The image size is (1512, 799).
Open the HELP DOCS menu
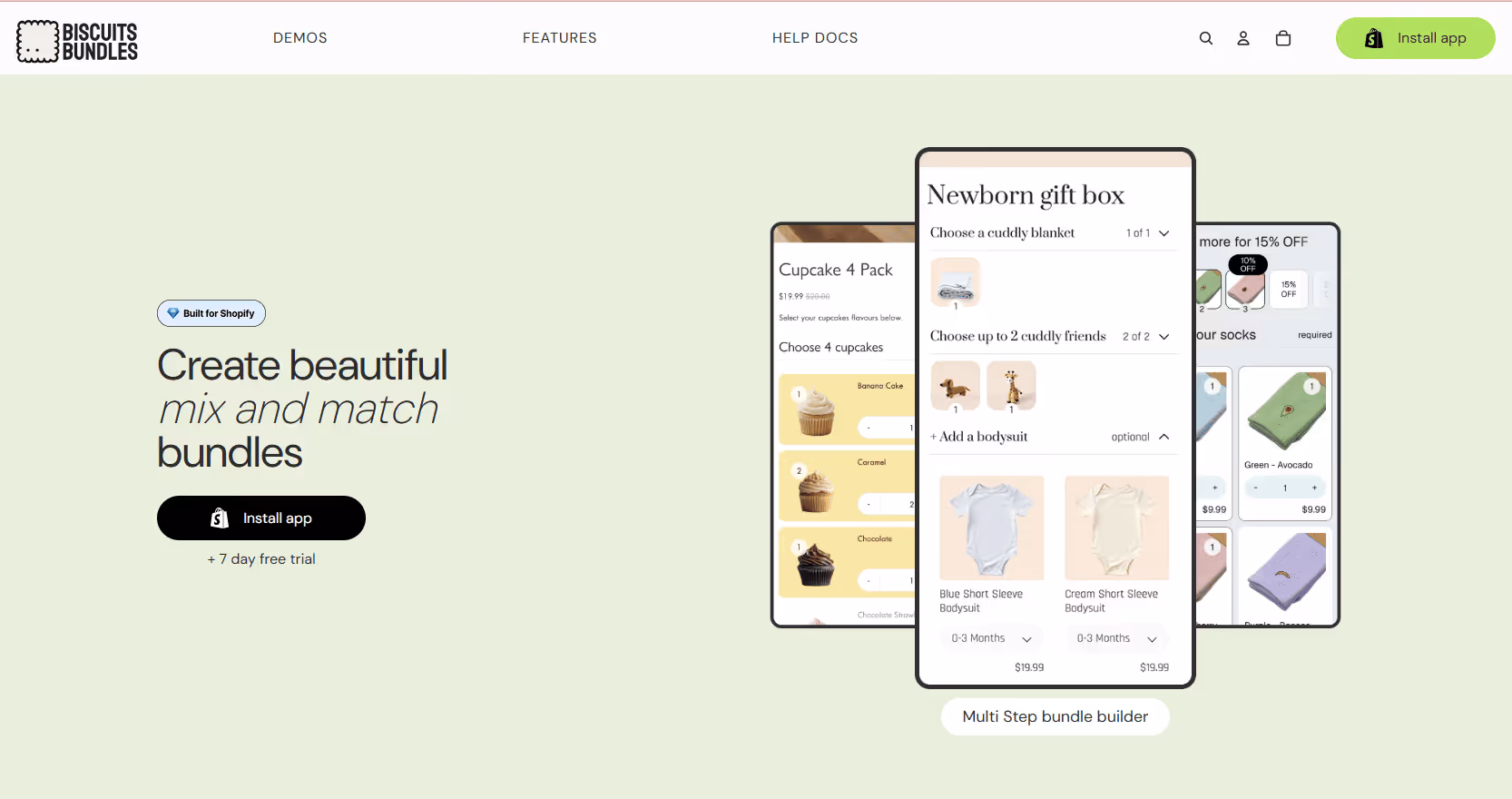coord(815,38)
